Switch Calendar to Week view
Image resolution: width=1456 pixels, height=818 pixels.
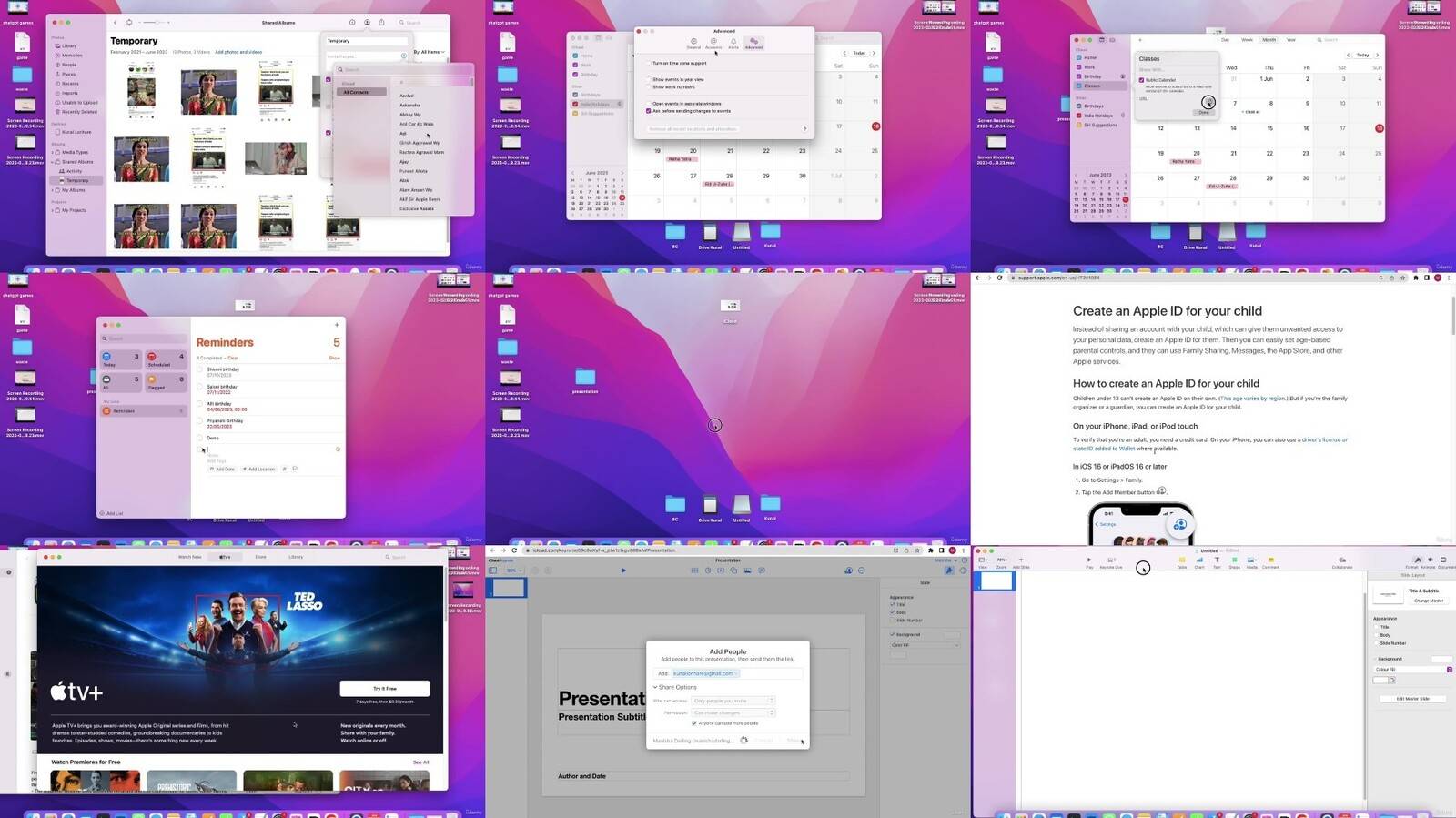click(x=1247, y=40)
